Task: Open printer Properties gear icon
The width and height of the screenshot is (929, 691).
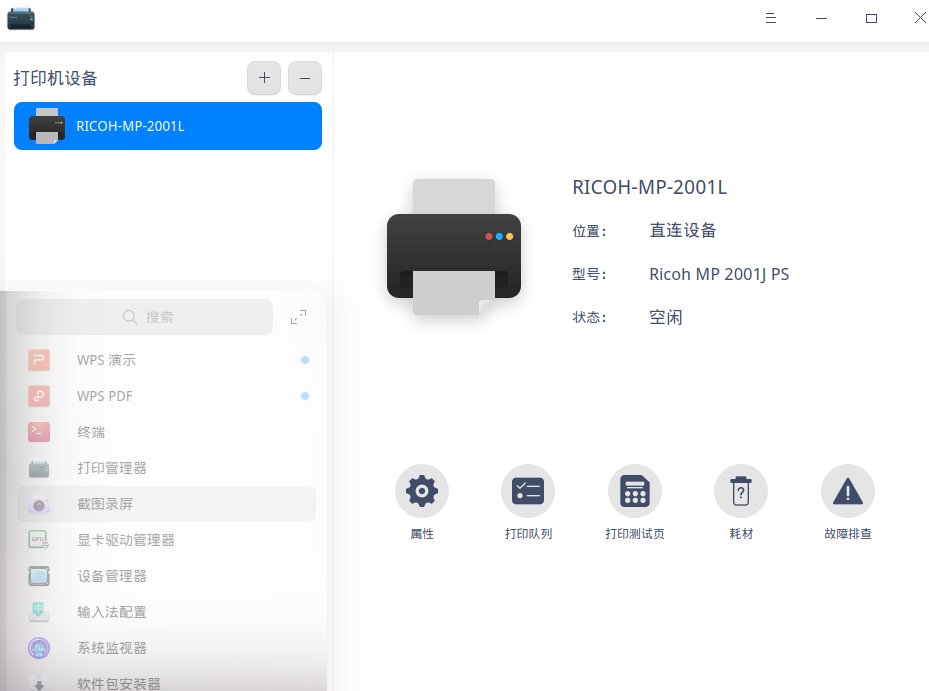Action: 421,491
